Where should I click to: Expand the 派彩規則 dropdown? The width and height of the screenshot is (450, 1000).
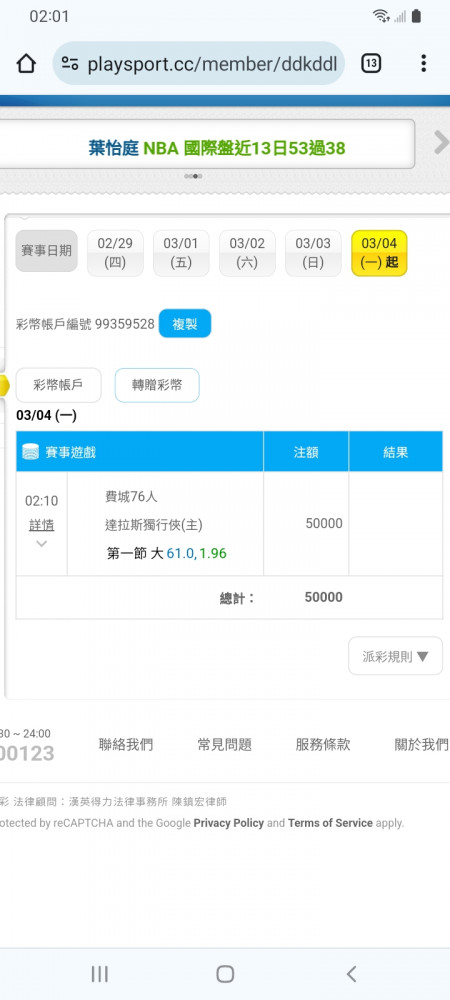(x=395, y=656)
